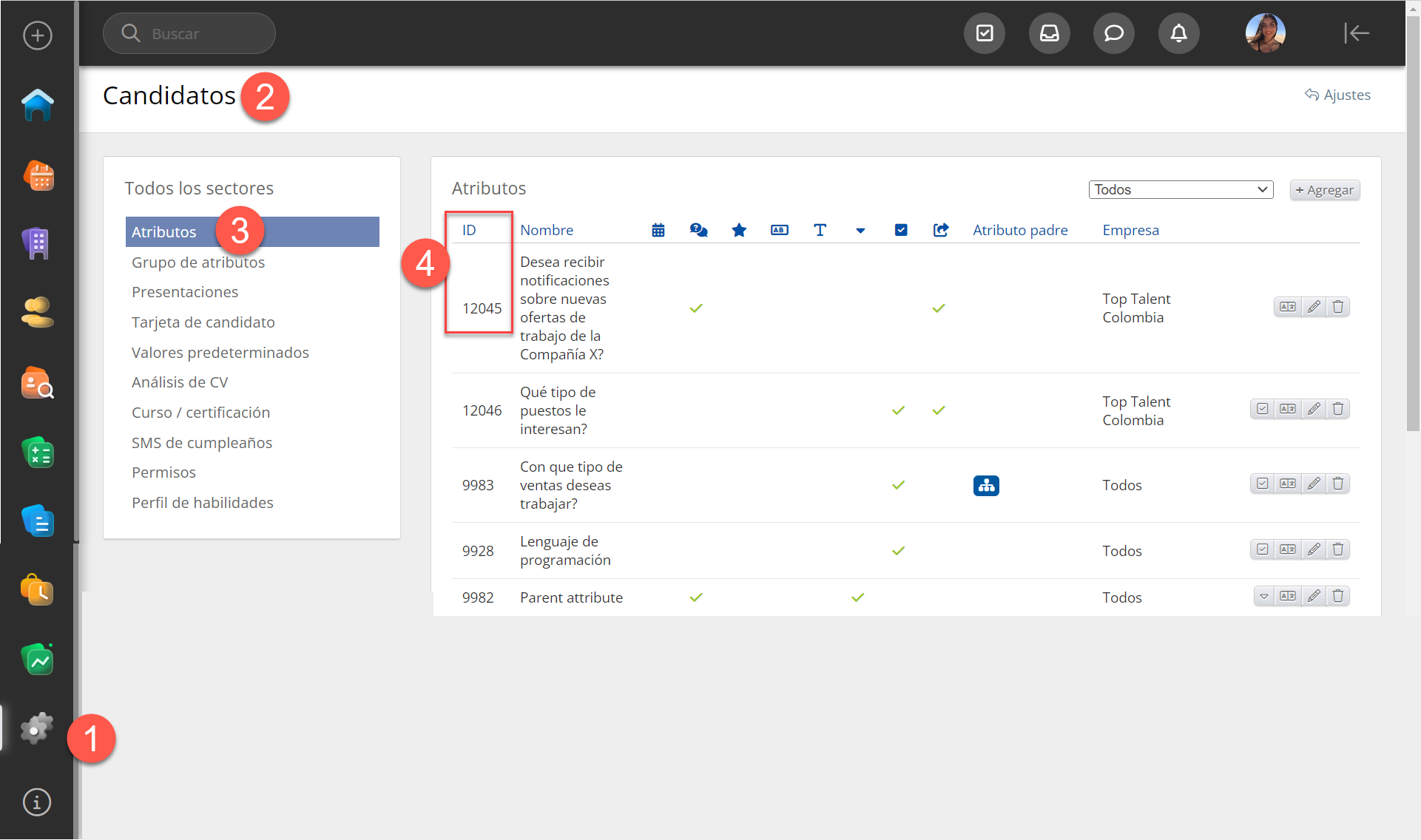This screenshot has width=1421, height=840.
Task: Click the parent attribute hierarchy icon
Action: [986, 486]
